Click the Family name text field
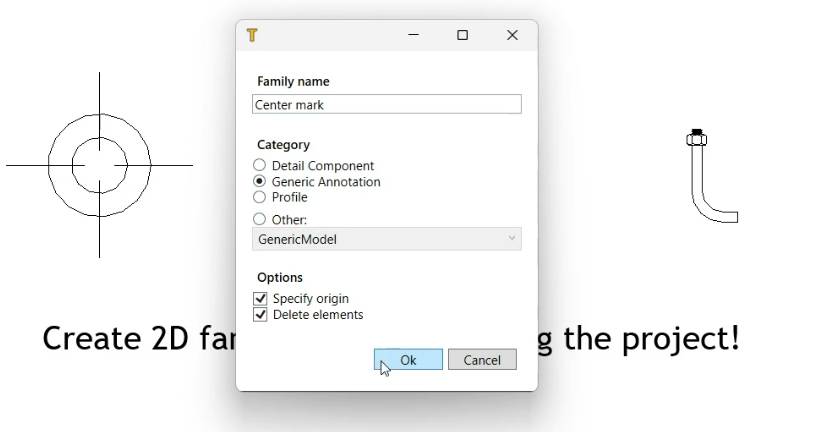The height and width of the screenshot is (432, 821). (x=386, y=104)
